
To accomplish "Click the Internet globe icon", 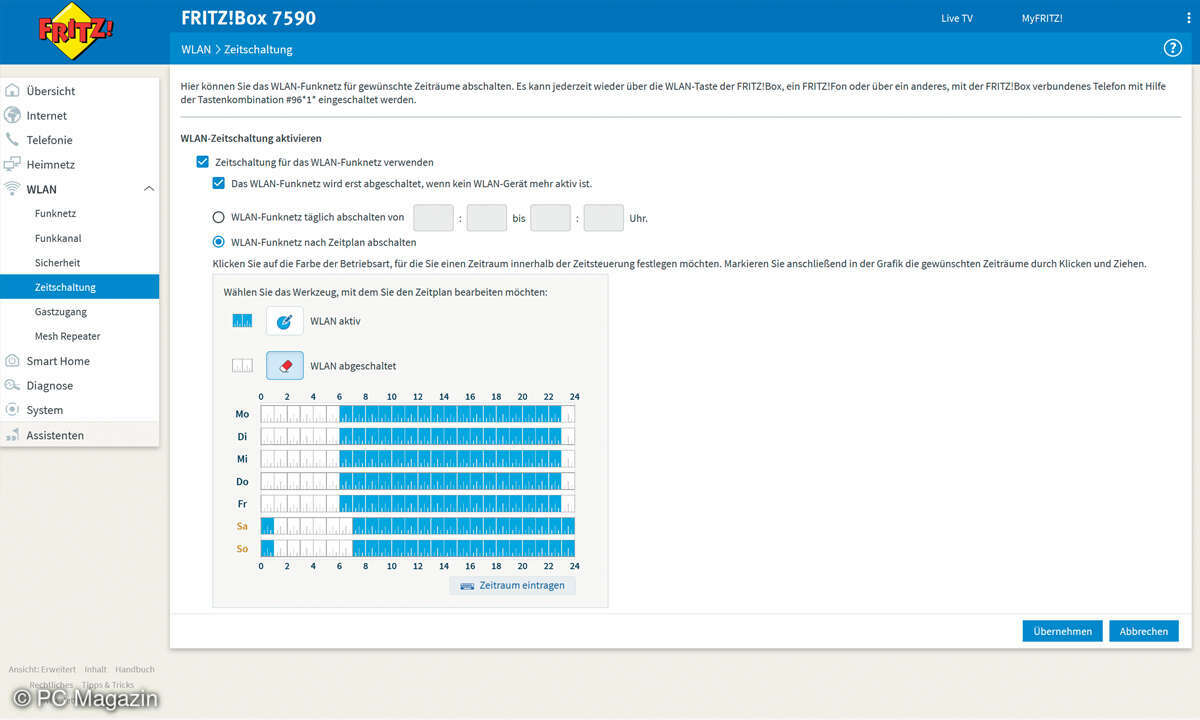I will (x=12, y=115).
